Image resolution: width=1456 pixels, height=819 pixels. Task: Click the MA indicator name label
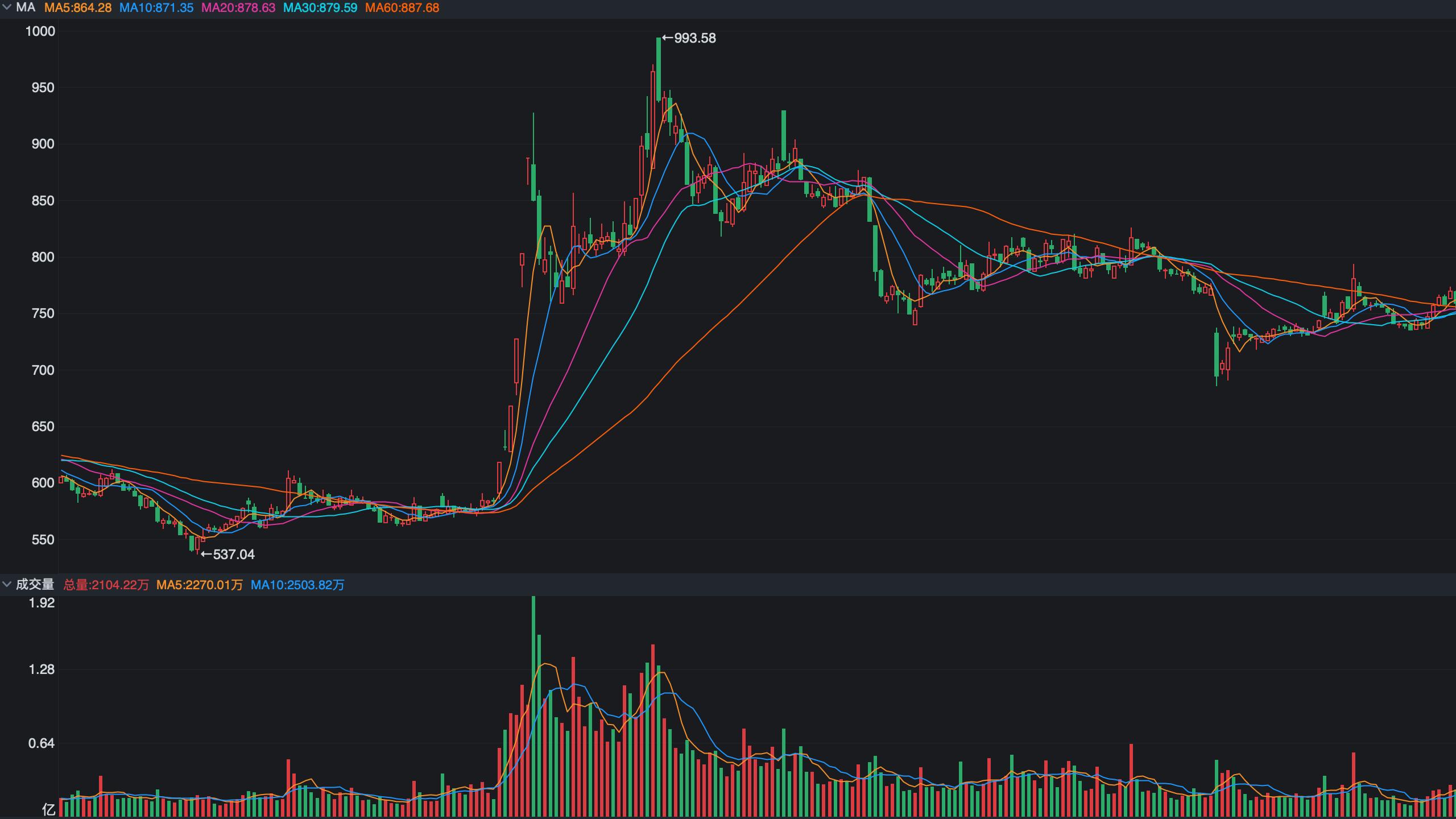(26, 8)
